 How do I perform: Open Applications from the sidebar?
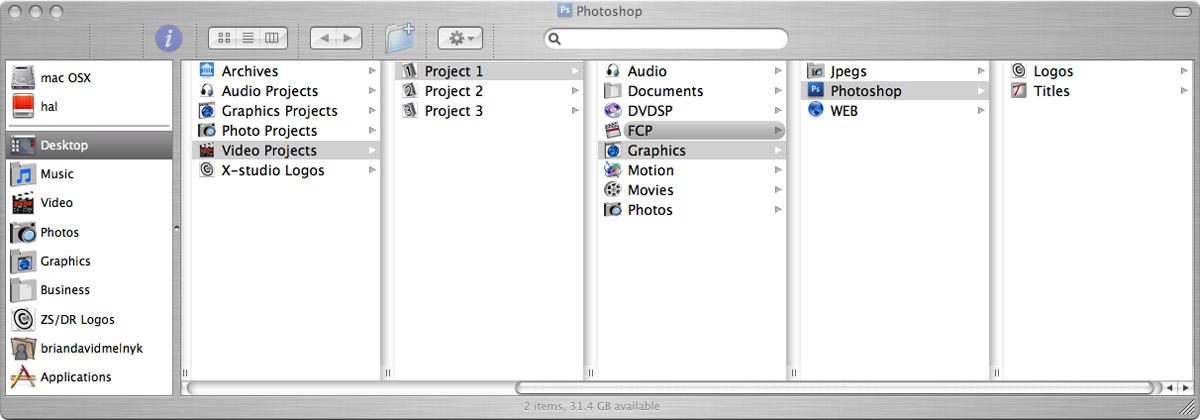75,377
